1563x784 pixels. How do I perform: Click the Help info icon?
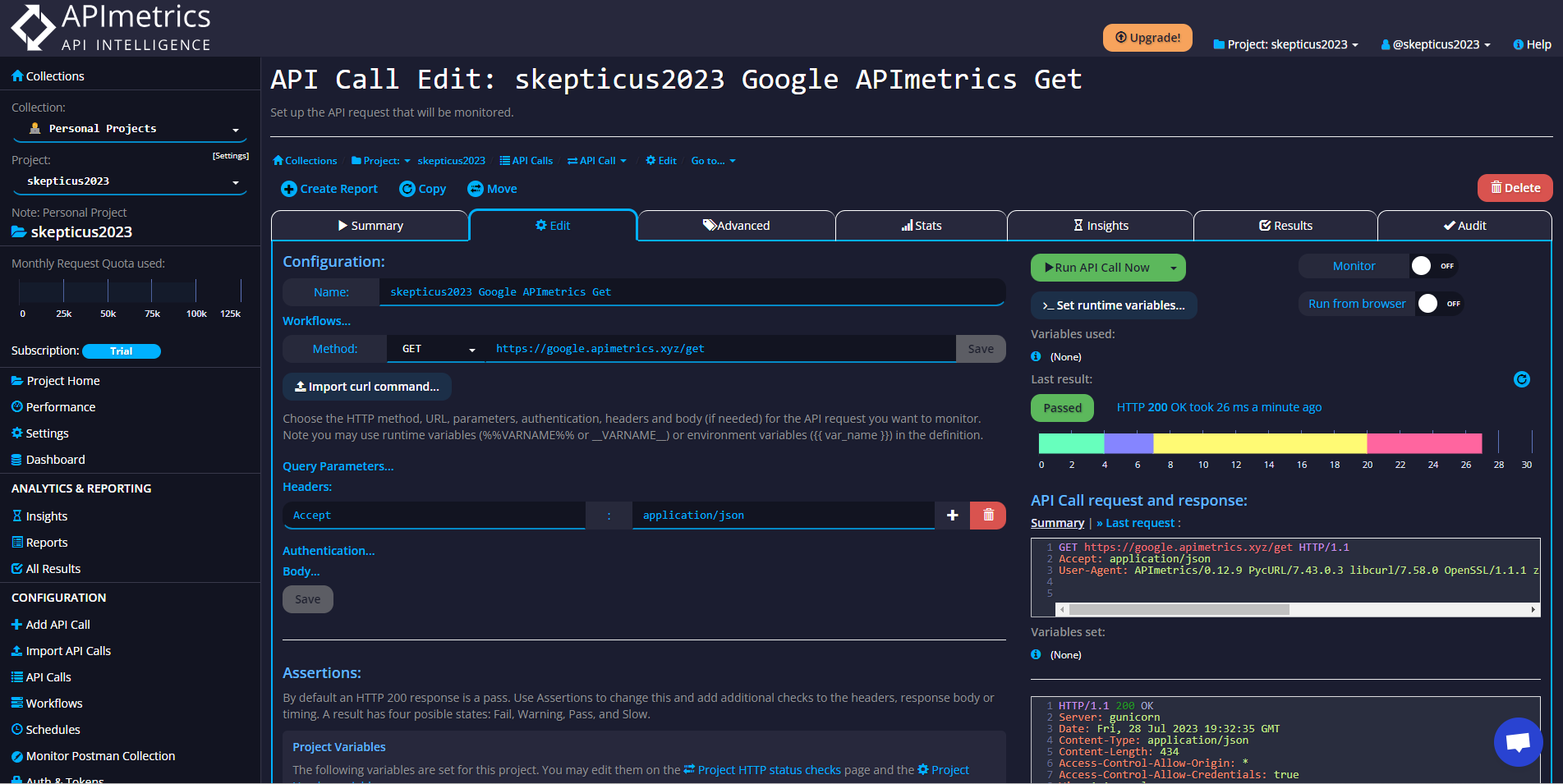(x=1518, y=44)
